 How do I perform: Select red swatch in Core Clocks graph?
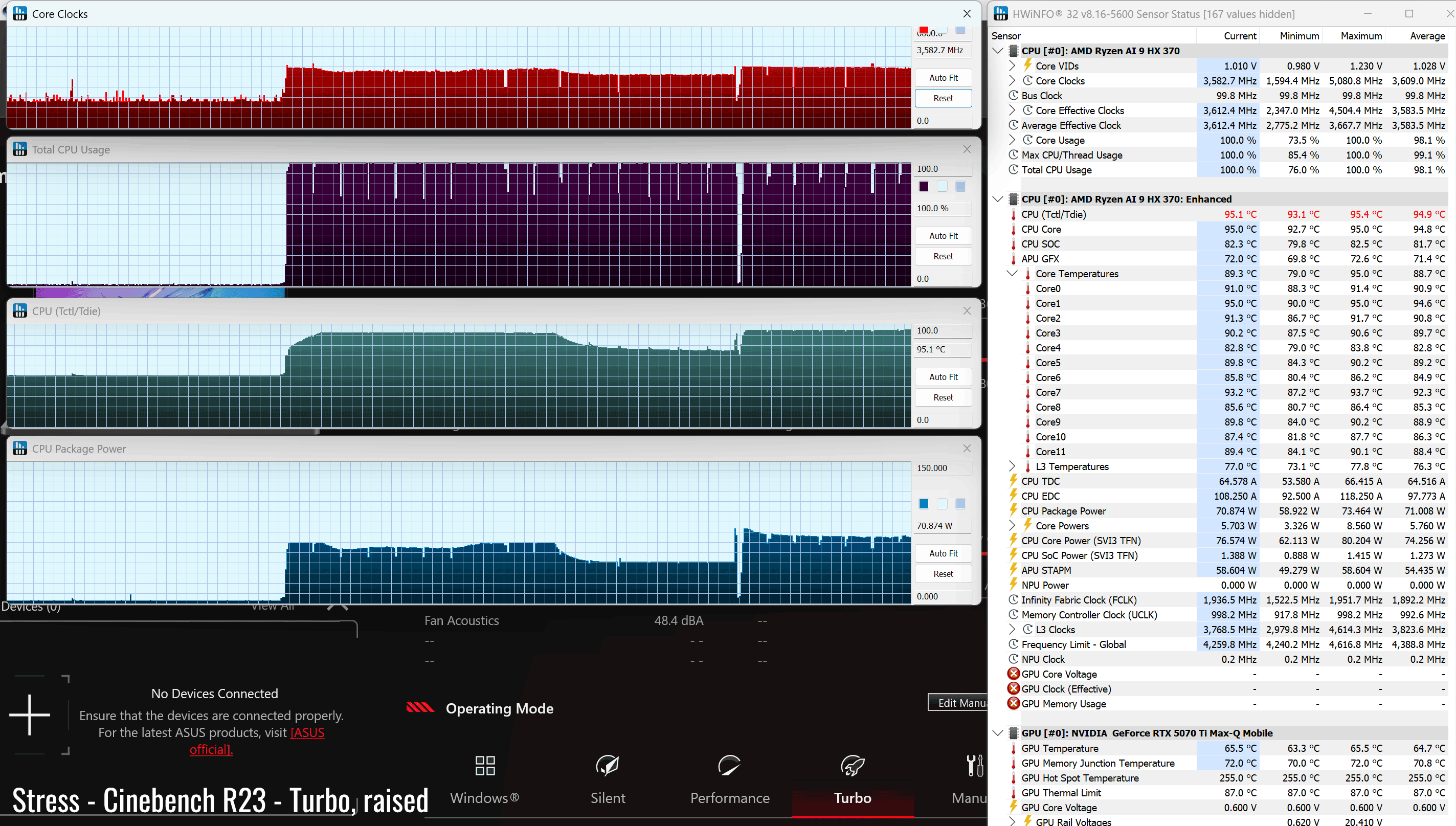click(924, 30)
